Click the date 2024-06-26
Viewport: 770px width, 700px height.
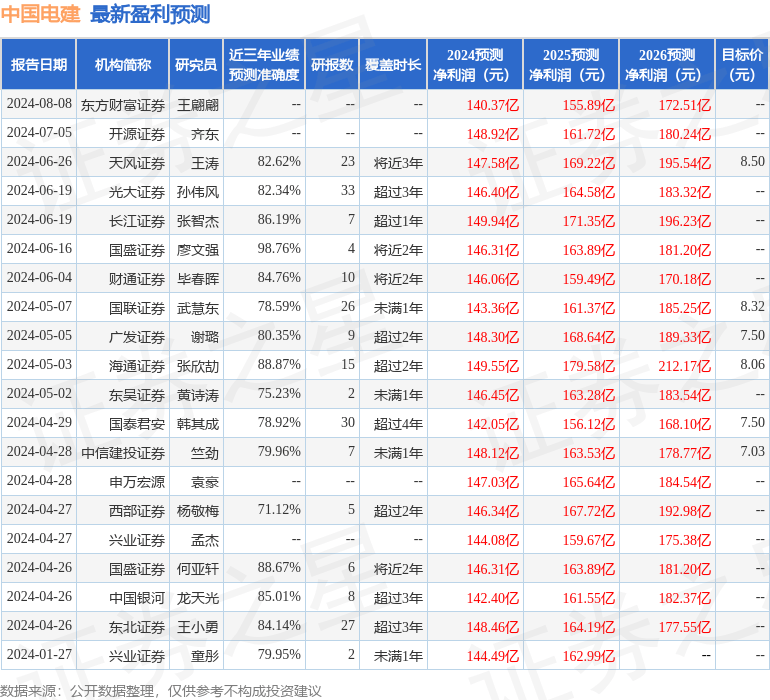click(x=39, y=161)
